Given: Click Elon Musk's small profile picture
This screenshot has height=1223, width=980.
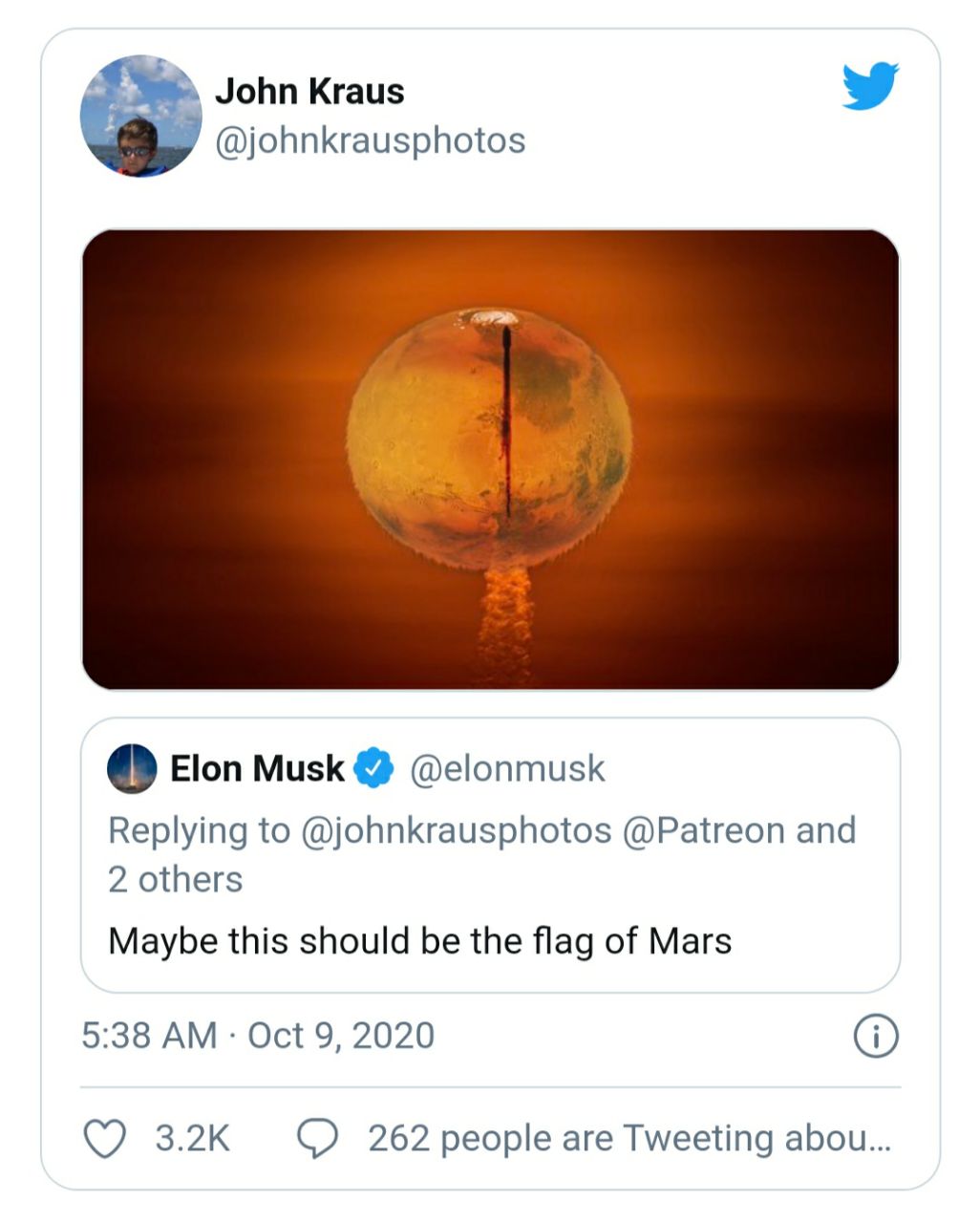Looking at the screenshot, I should coord(132,769).
